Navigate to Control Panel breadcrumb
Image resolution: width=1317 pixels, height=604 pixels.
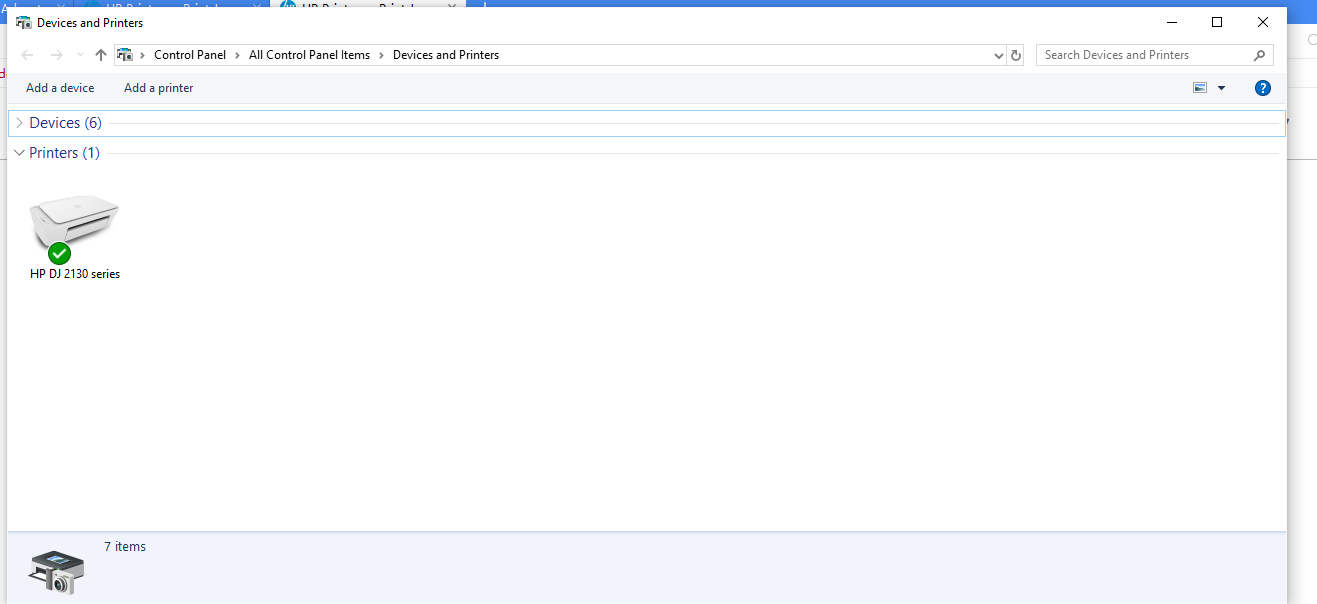[190, 55]
